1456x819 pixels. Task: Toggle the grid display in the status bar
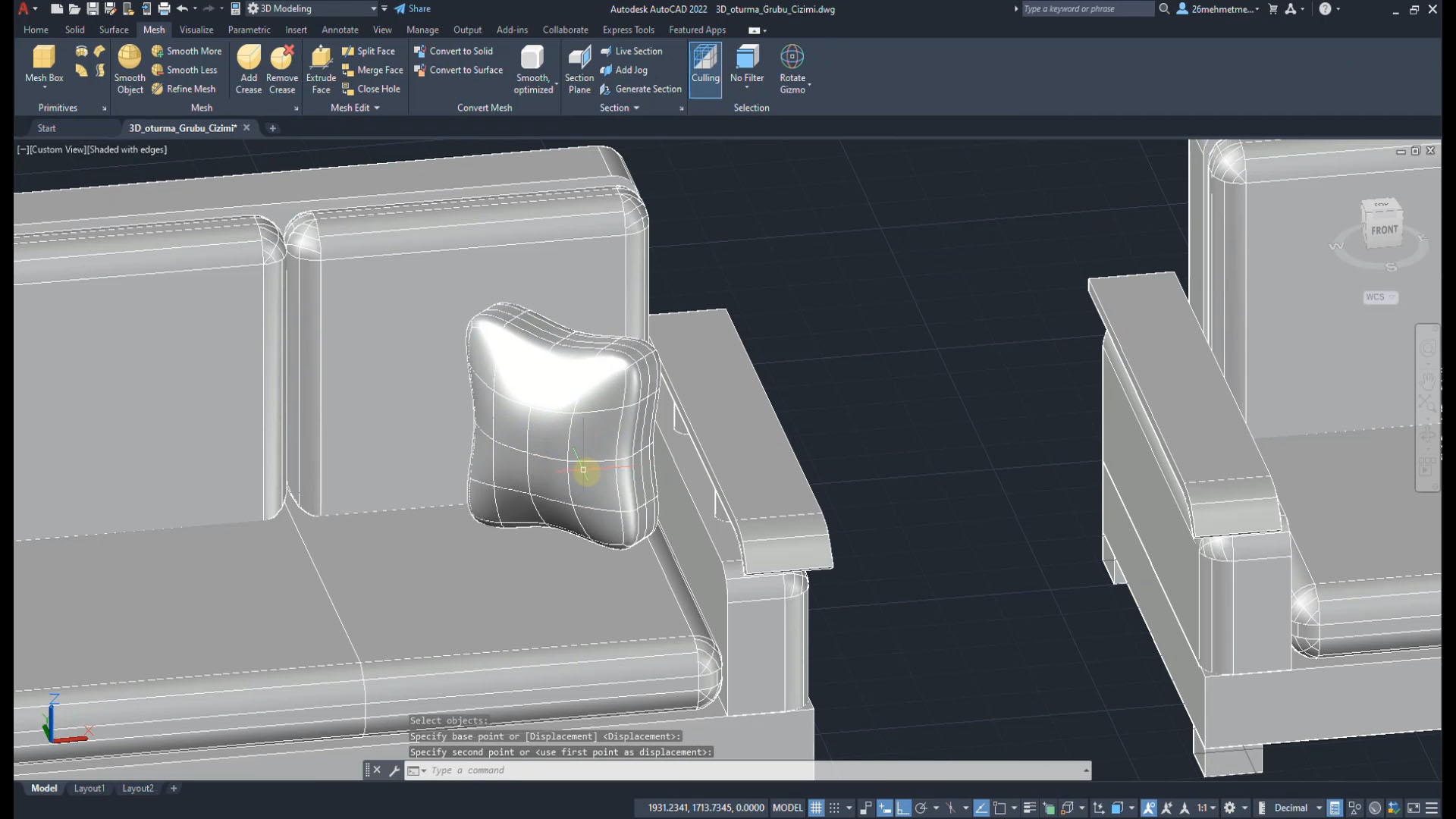(816, 808)
